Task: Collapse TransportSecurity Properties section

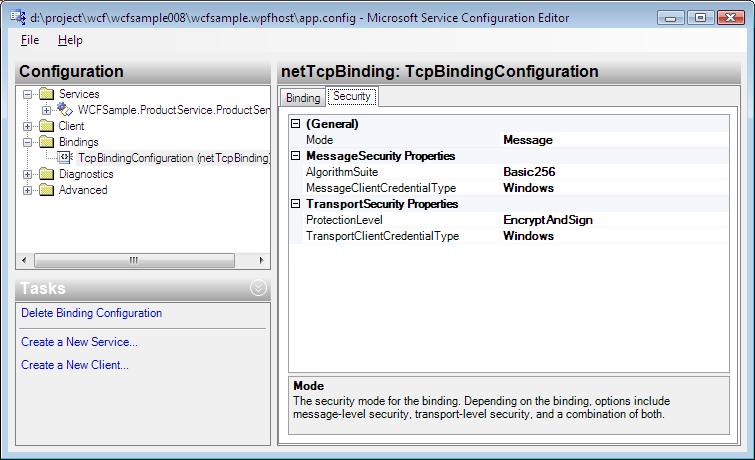Action: 295,204
